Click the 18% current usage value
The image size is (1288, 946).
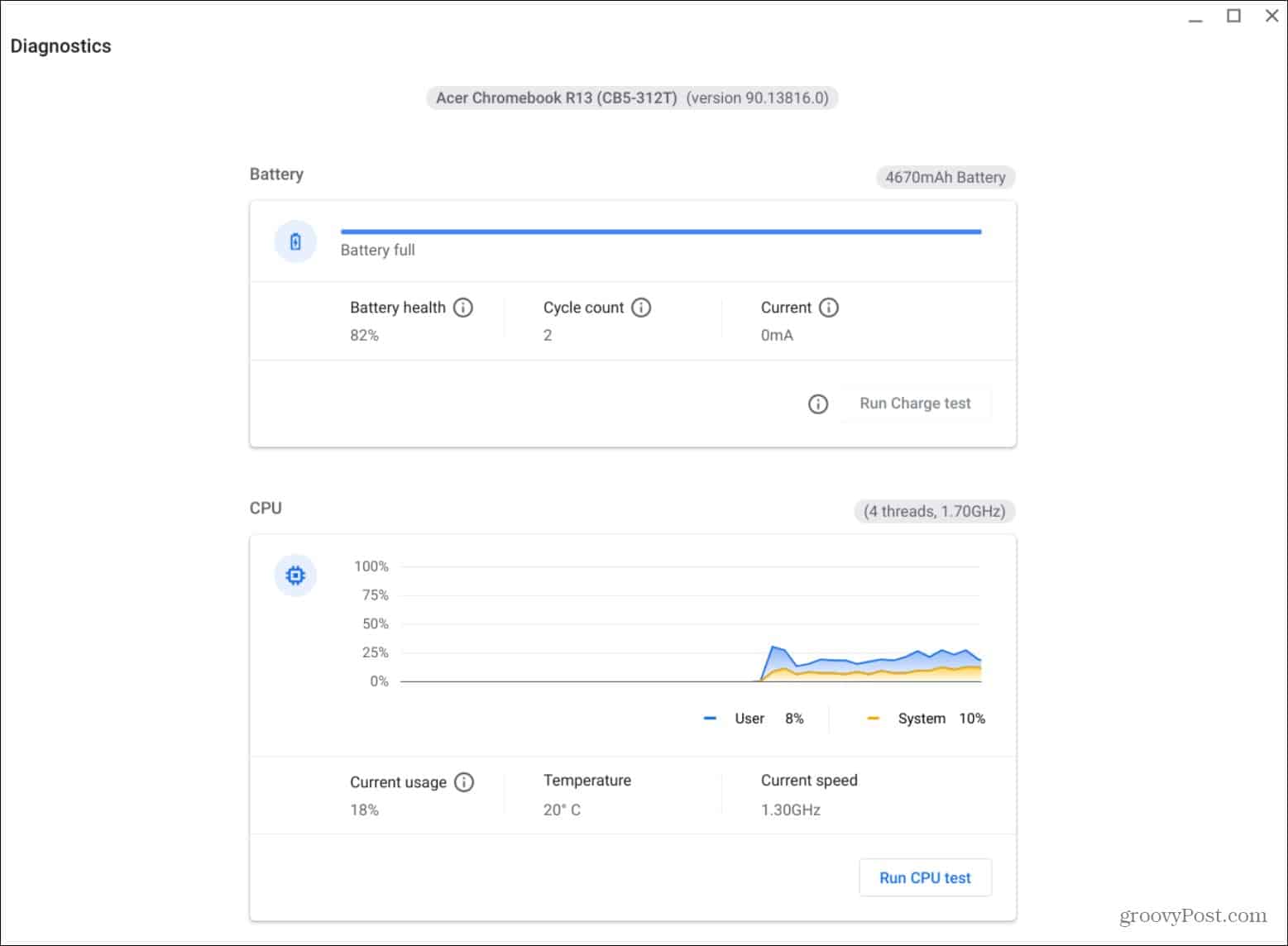click(x=364, y=810)
